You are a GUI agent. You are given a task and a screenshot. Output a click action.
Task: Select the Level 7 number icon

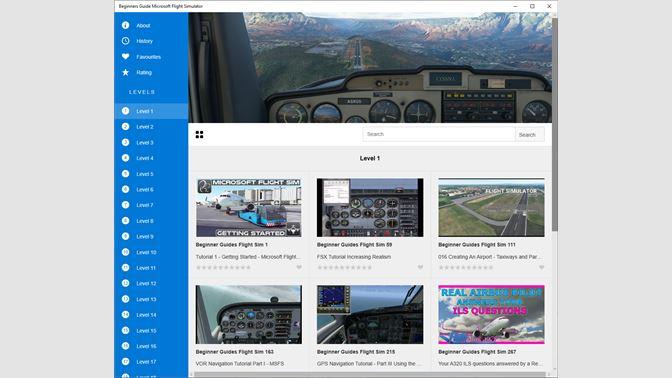(x=125, y=205)
